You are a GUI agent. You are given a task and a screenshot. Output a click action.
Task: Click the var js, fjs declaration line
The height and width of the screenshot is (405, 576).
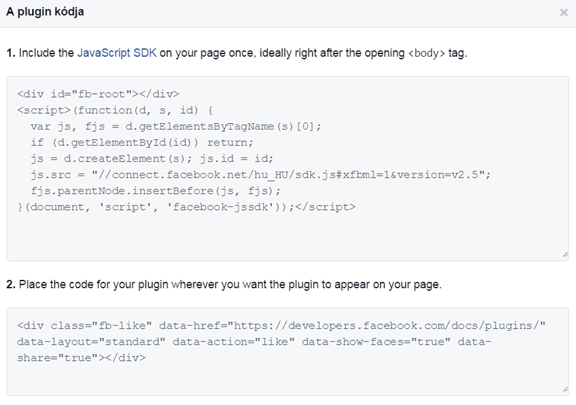[176, 126]
